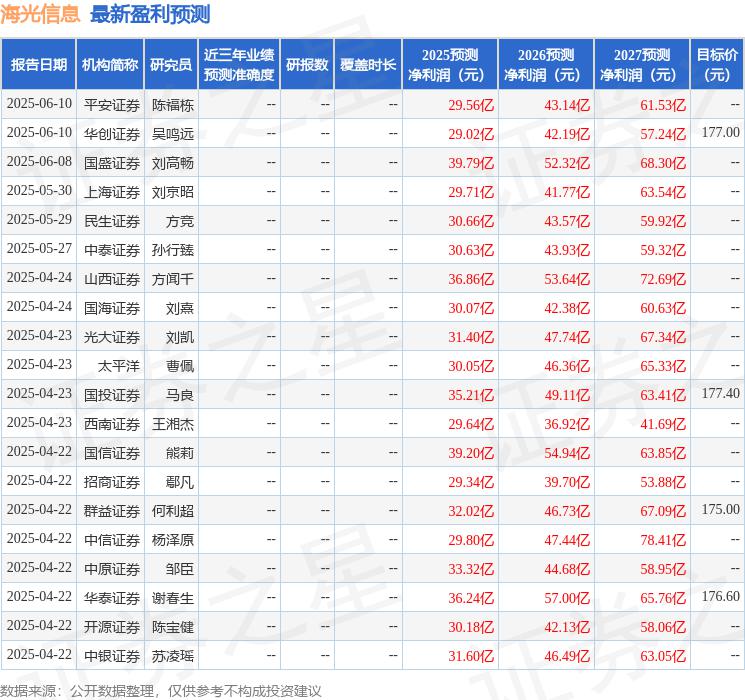Select the 中泰证券 institution cell

point(112,250)
